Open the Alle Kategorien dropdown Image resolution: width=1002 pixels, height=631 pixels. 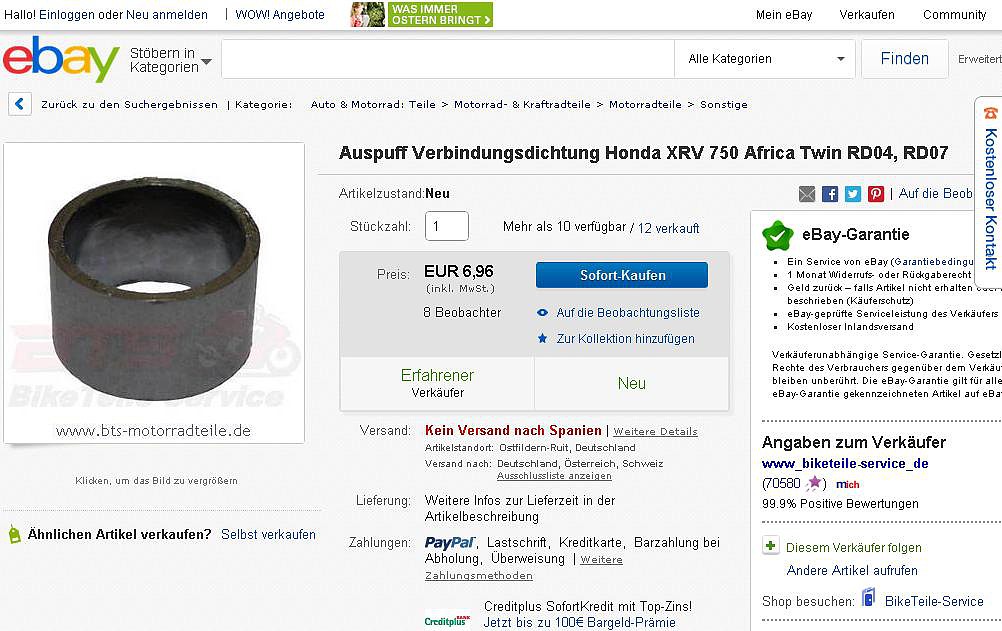[765, 59]
